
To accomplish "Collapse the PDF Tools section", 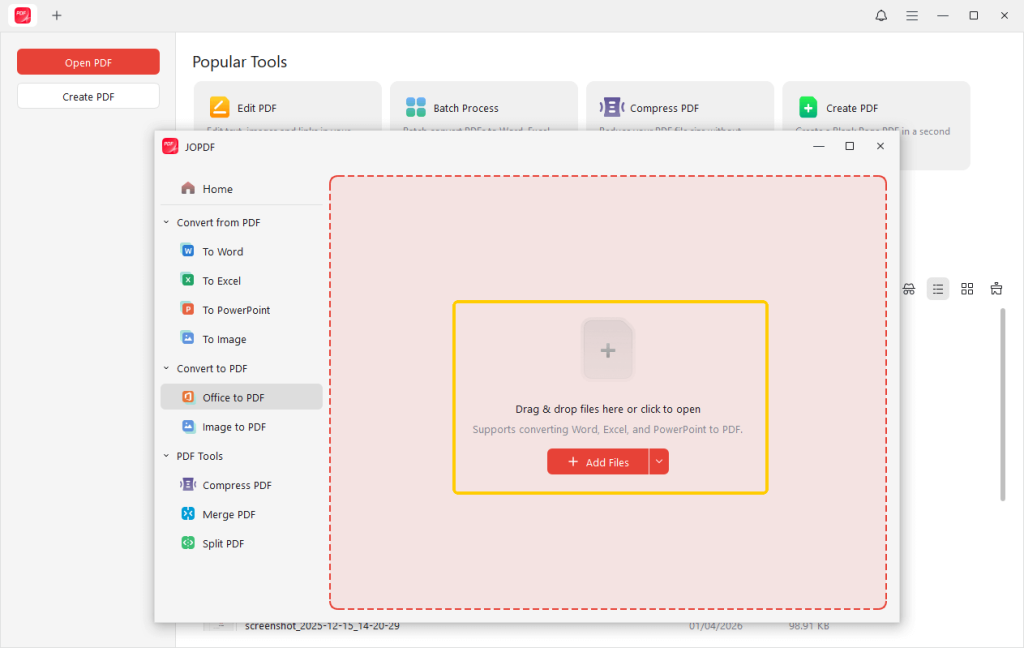I will point(167,456).
